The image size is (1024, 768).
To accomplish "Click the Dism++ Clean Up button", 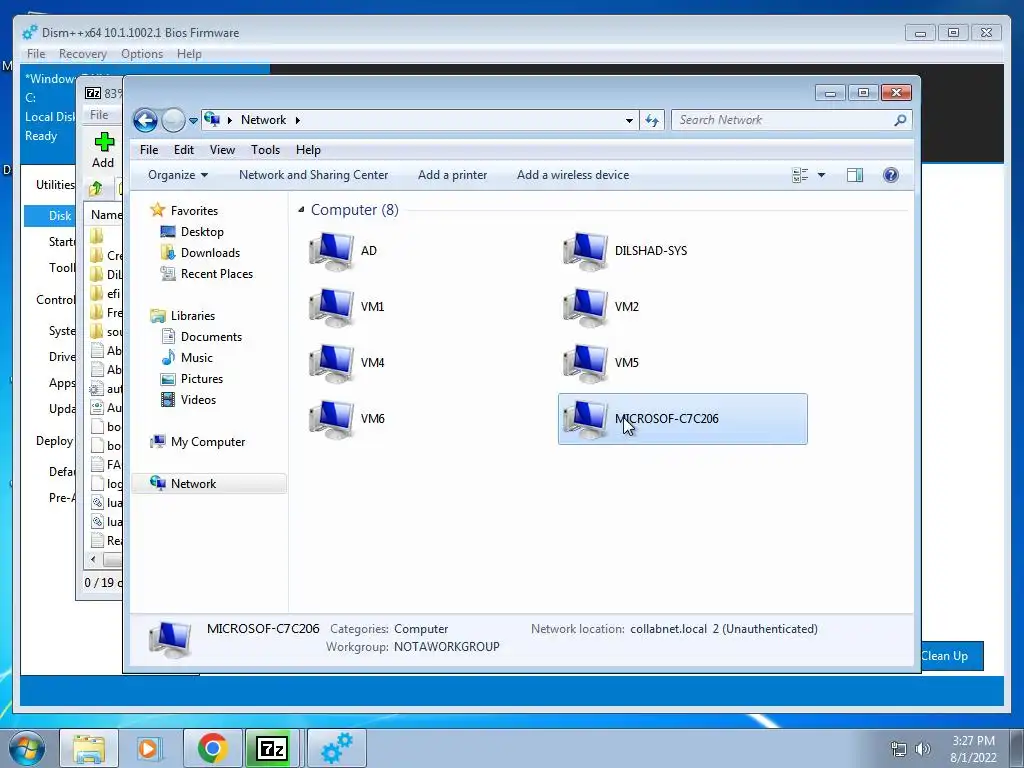I will coord(952,656).
